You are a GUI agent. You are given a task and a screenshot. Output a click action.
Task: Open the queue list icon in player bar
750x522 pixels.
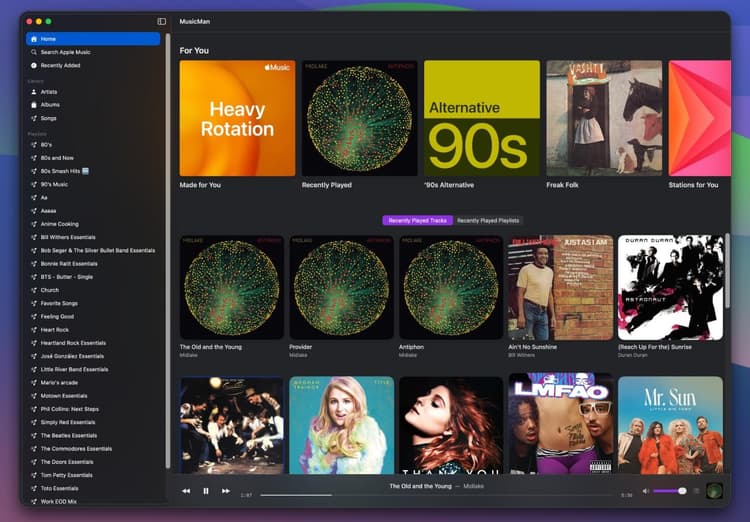(696, 491)
